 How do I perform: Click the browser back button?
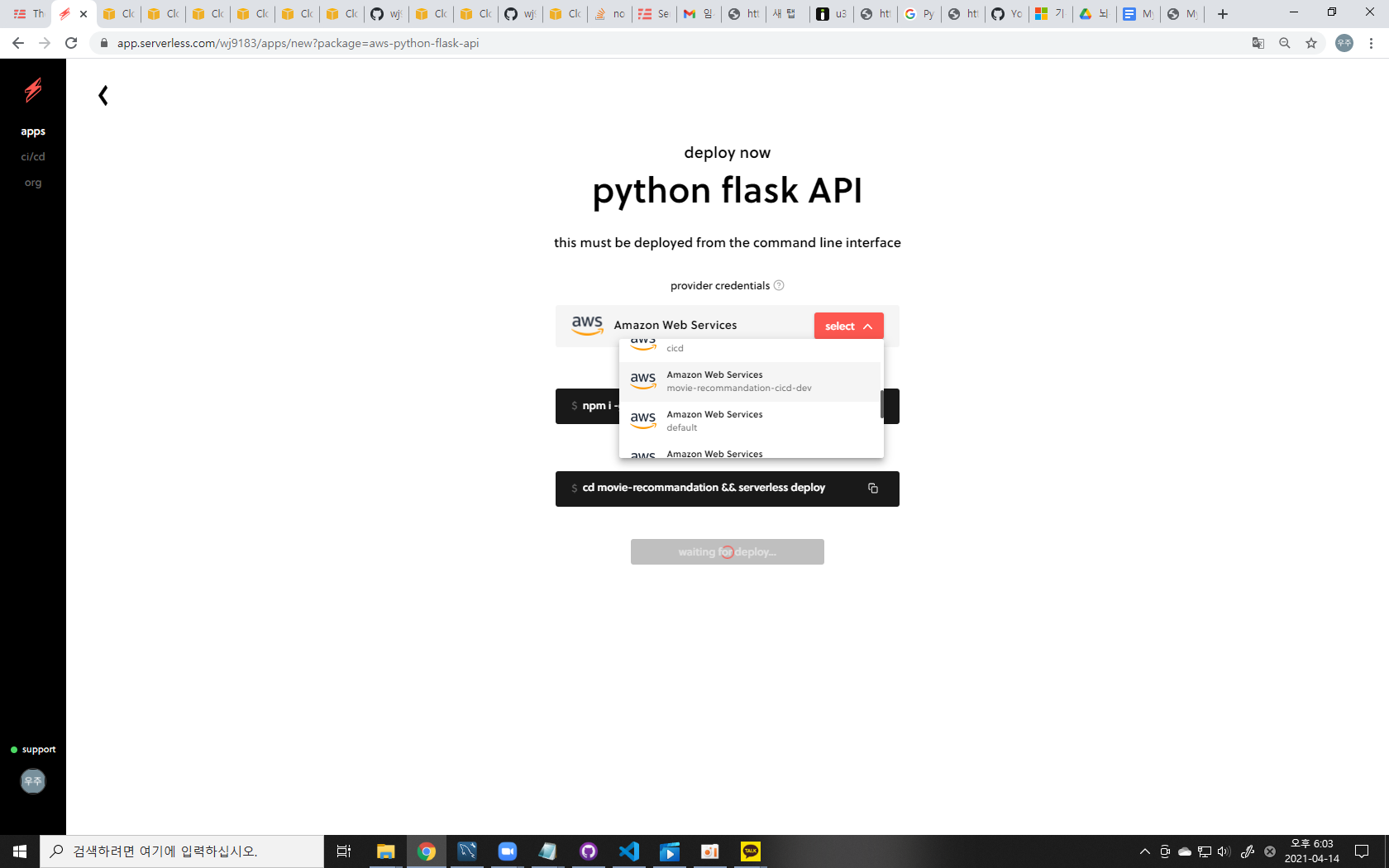point(18,43)
